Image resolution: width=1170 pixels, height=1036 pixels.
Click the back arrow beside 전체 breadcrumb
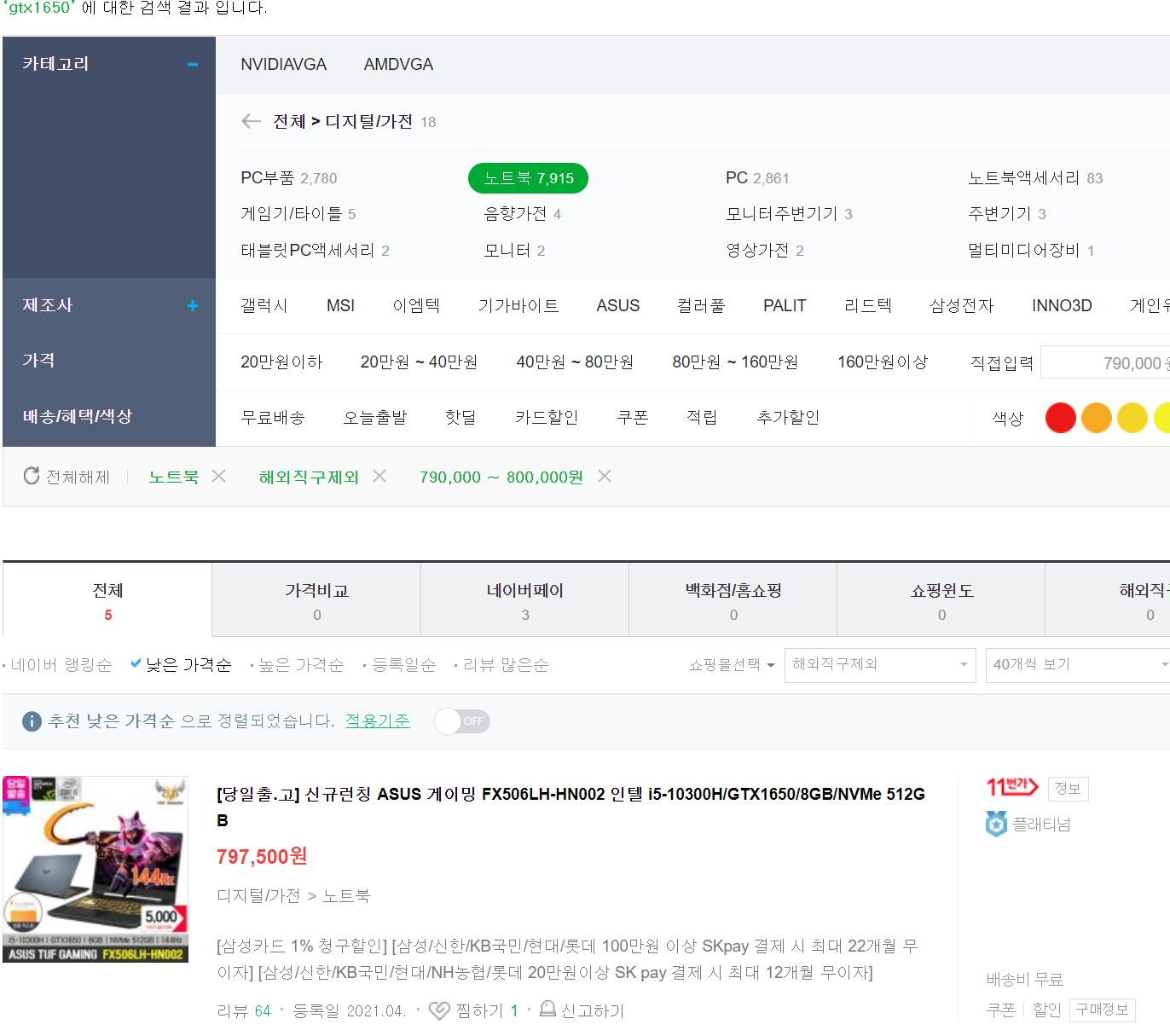pos(251,121)
